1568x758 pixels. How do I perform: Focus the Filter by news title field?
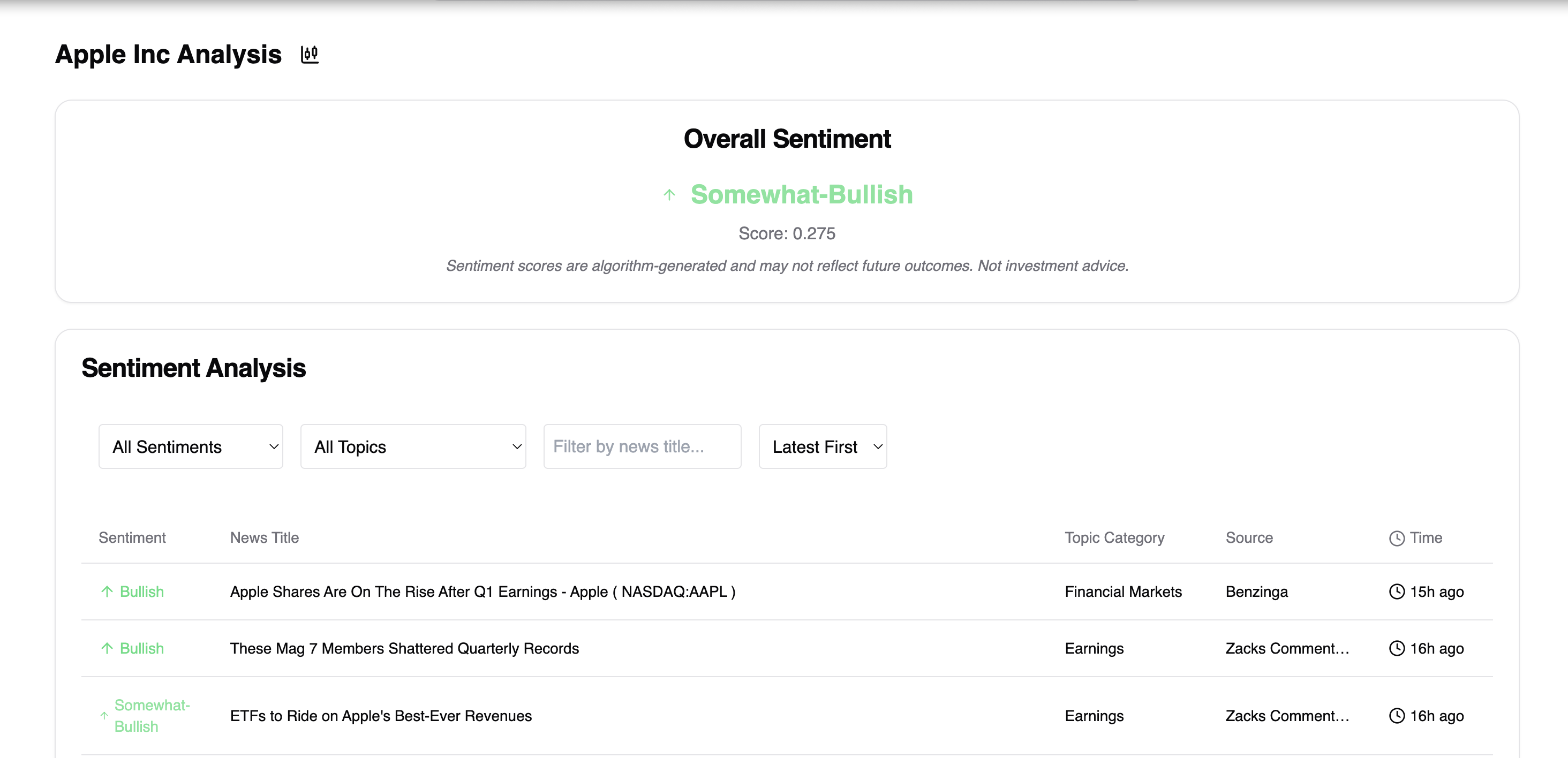pos(642,446)
